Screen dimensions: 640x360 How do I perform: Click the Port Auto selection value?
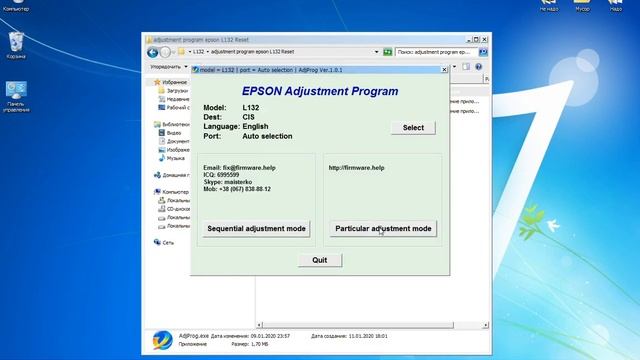[267, 136]
